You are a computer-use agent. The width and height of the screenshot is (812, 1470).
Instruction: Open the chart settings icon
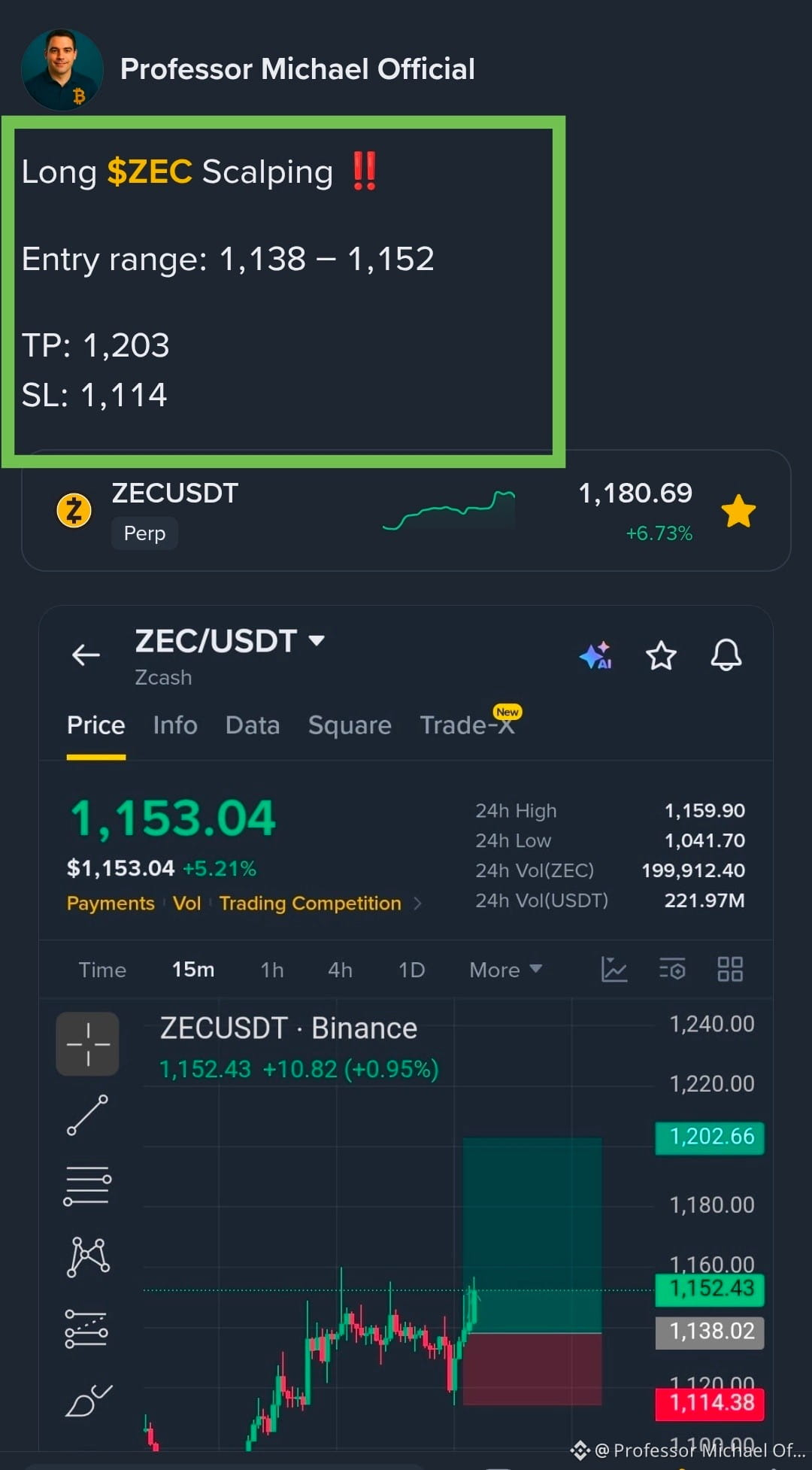click(672, 969)
